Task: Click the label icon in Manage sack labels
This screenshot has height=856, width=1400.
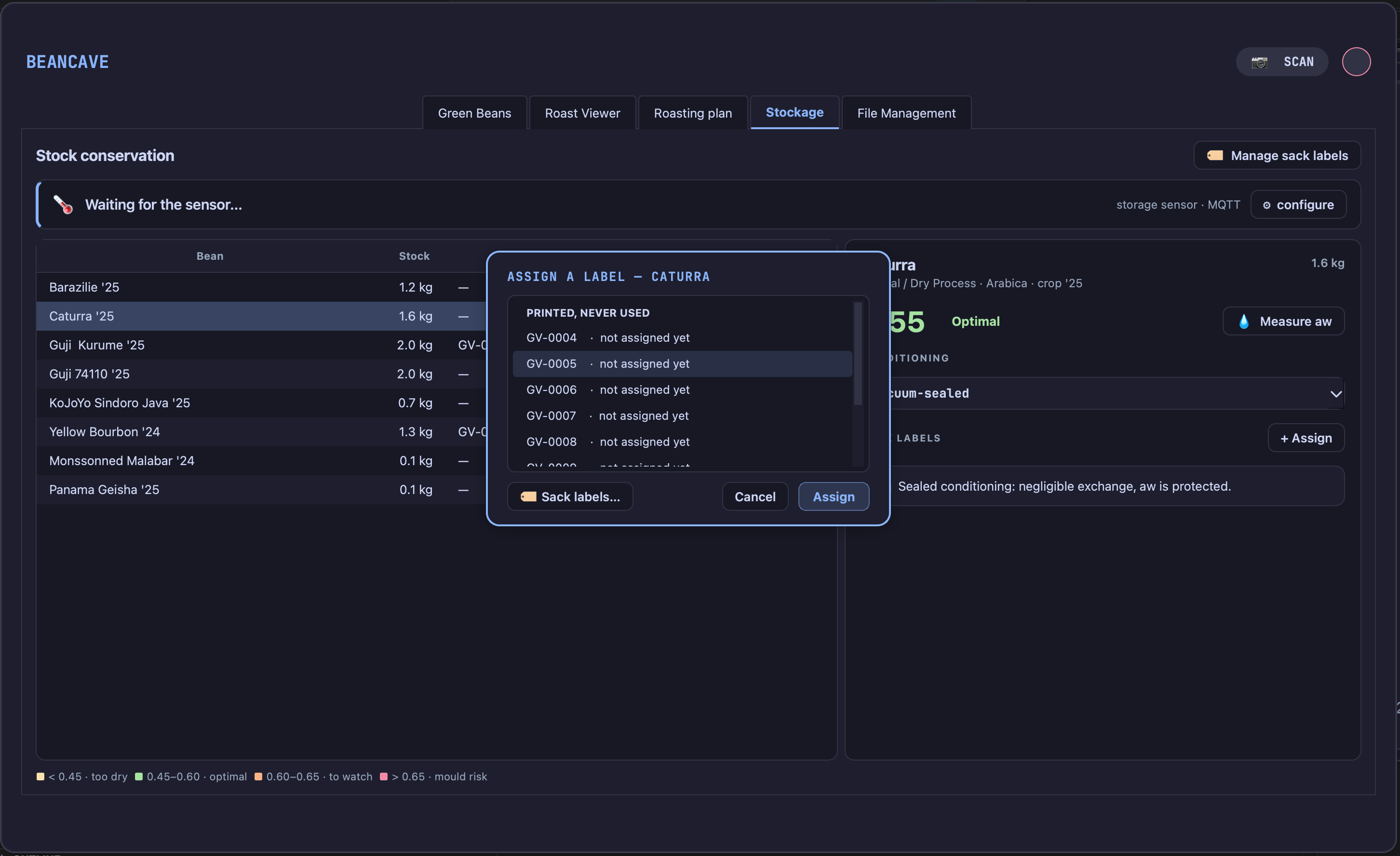Action: 1215,155
